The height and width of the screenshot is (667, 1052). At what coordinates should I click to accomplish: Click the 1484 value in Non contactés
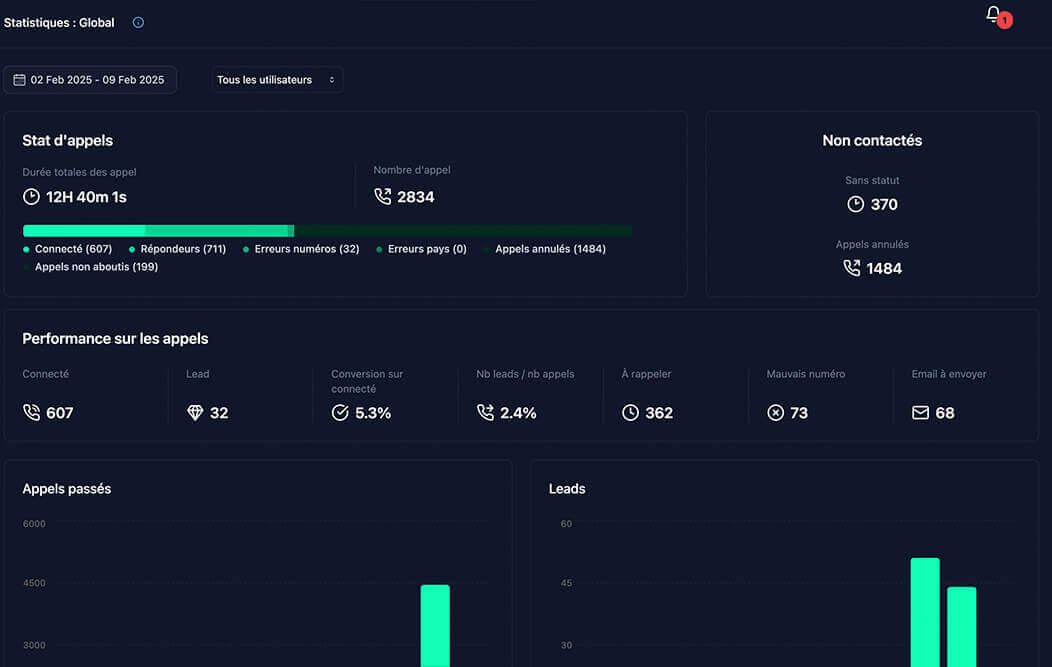point(884,269)
